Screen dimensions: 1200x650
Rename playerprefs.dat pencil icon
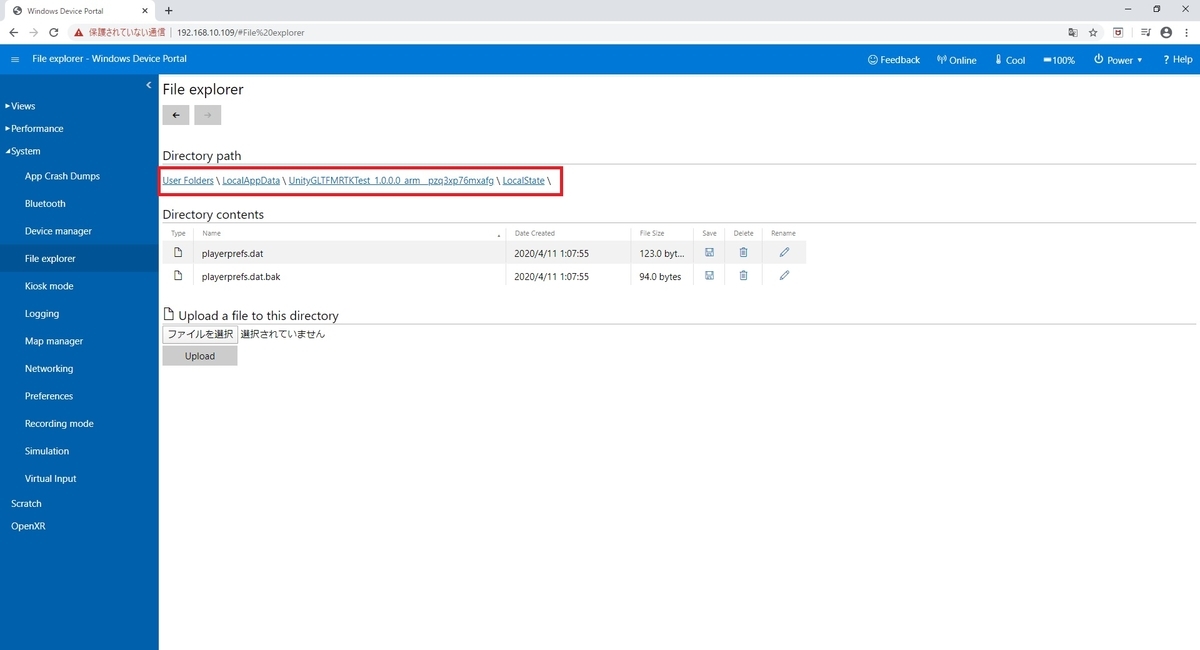(x=784, y=253)
